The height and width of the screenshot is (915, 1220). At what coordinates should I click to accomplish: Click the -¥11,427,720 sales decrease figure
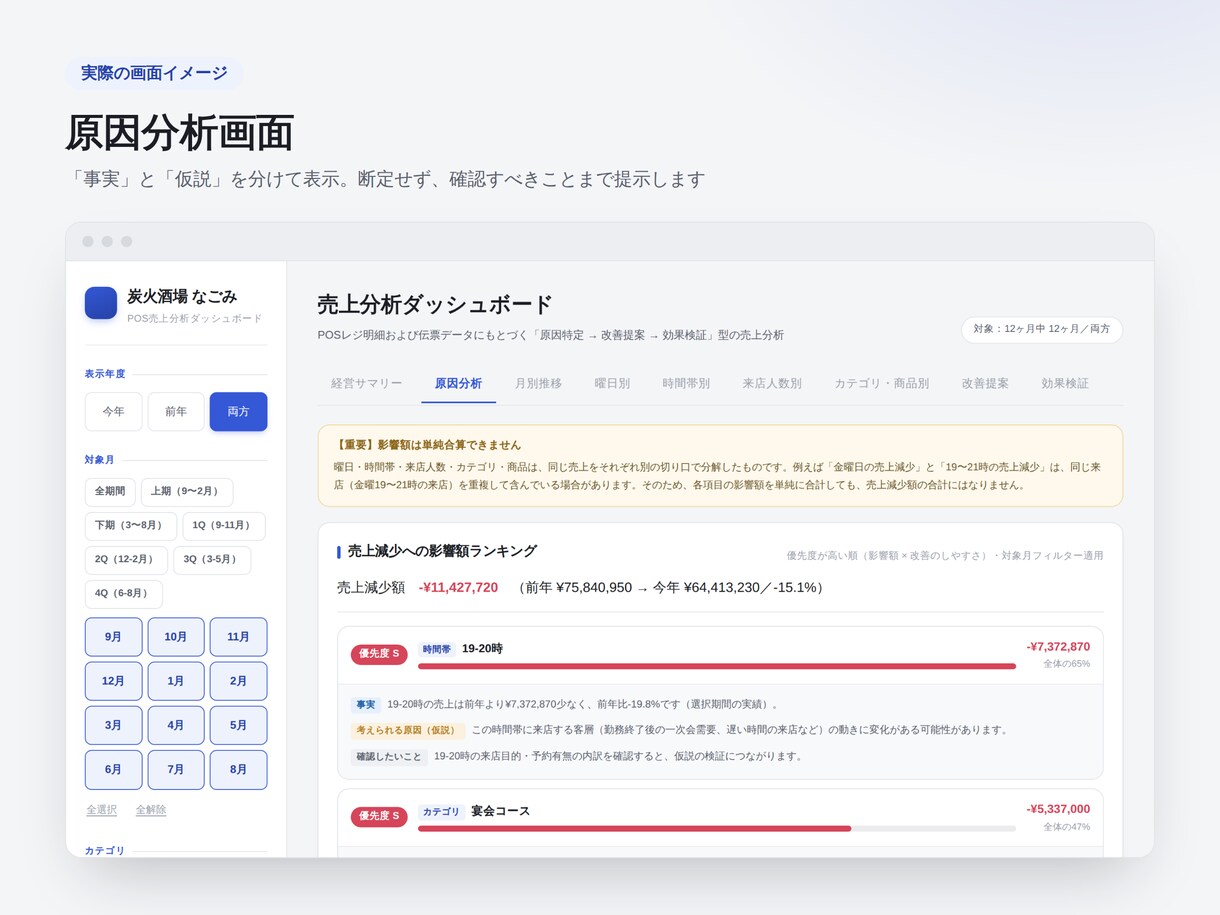click(458, 588)
